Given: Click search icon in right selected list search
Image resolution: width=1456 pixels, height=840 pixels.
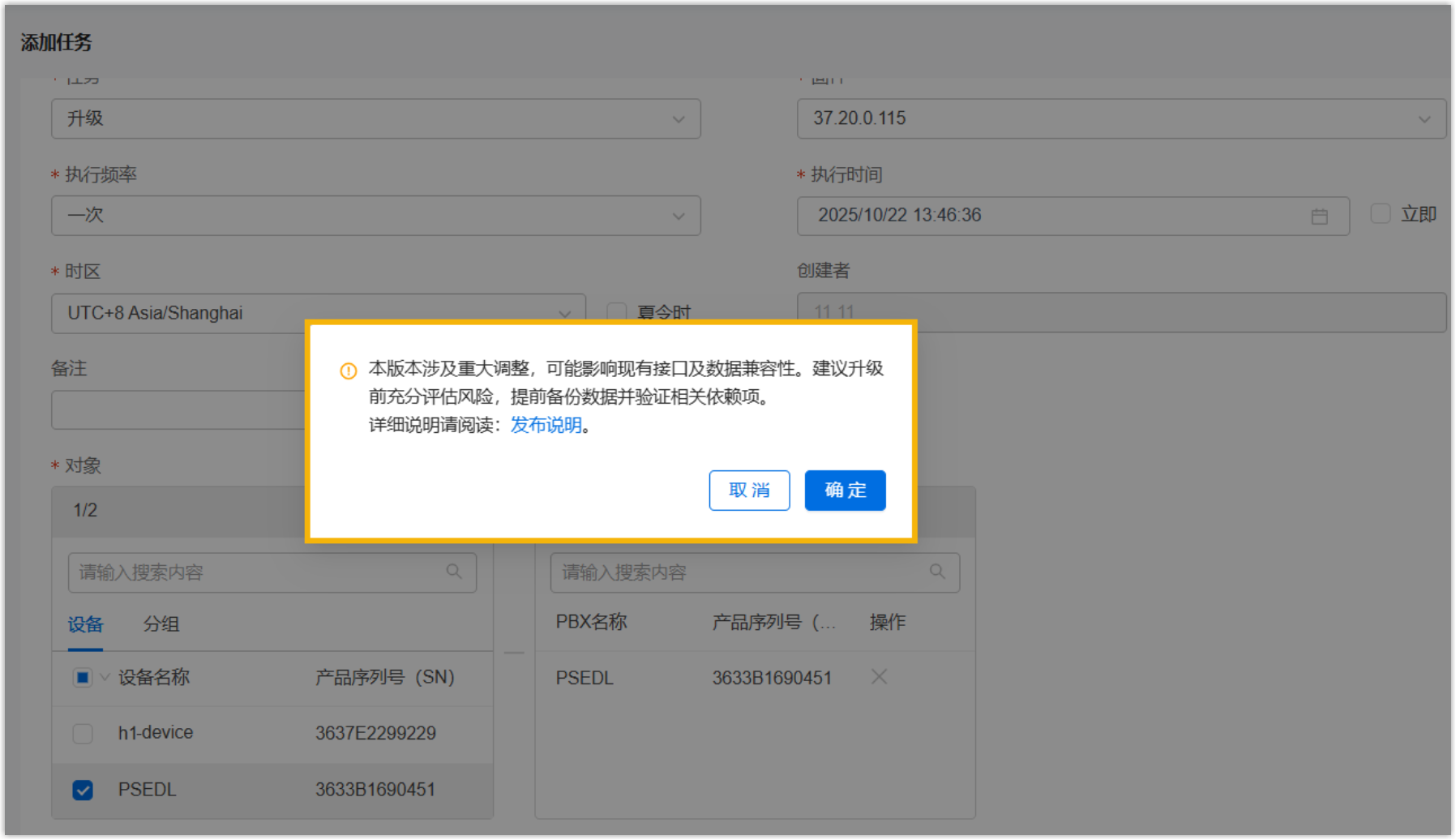Looking at the screenshot, I should pos(937,572).
